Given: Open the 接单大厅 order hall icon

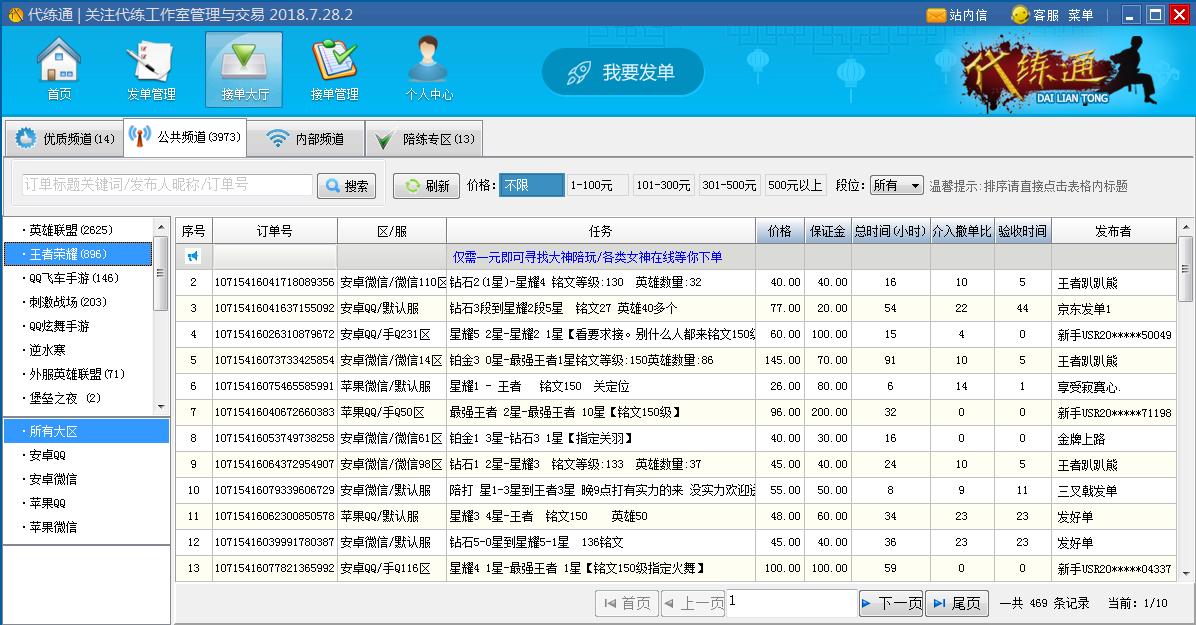Looking at the screenshot, I should 243,70.
